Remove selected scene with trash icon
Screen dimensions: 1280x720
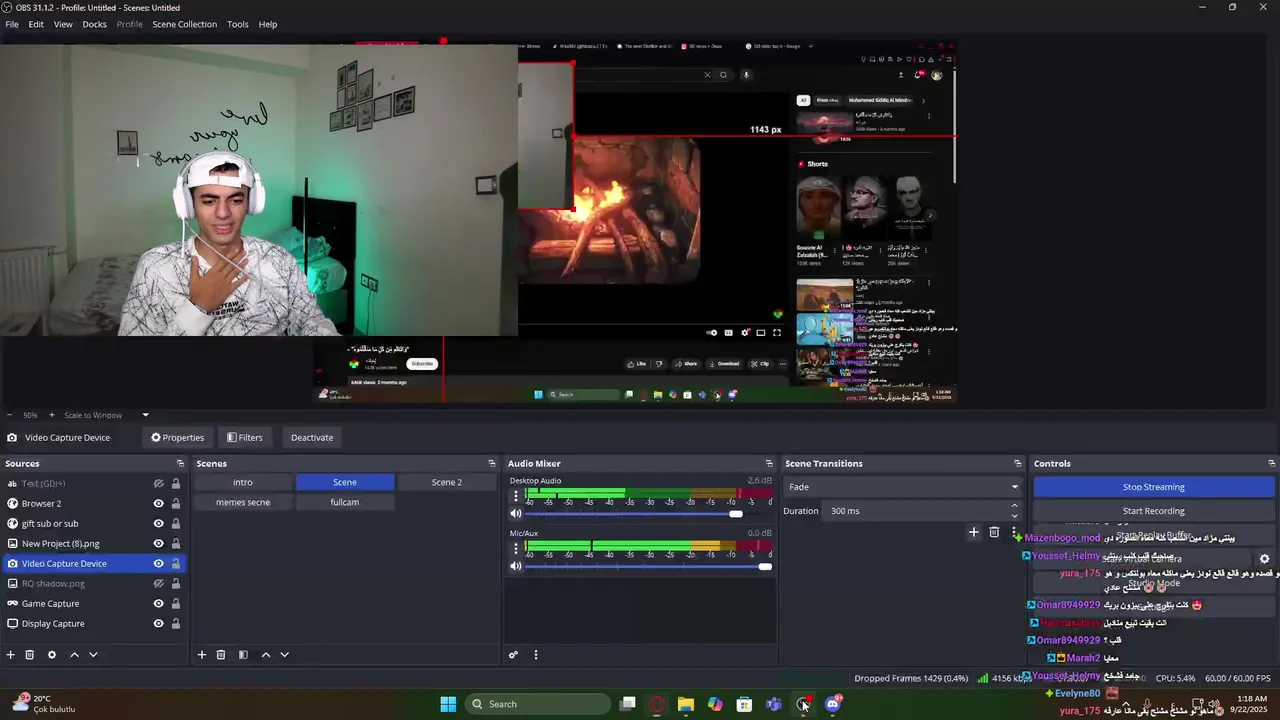click(x=221, y=655)
